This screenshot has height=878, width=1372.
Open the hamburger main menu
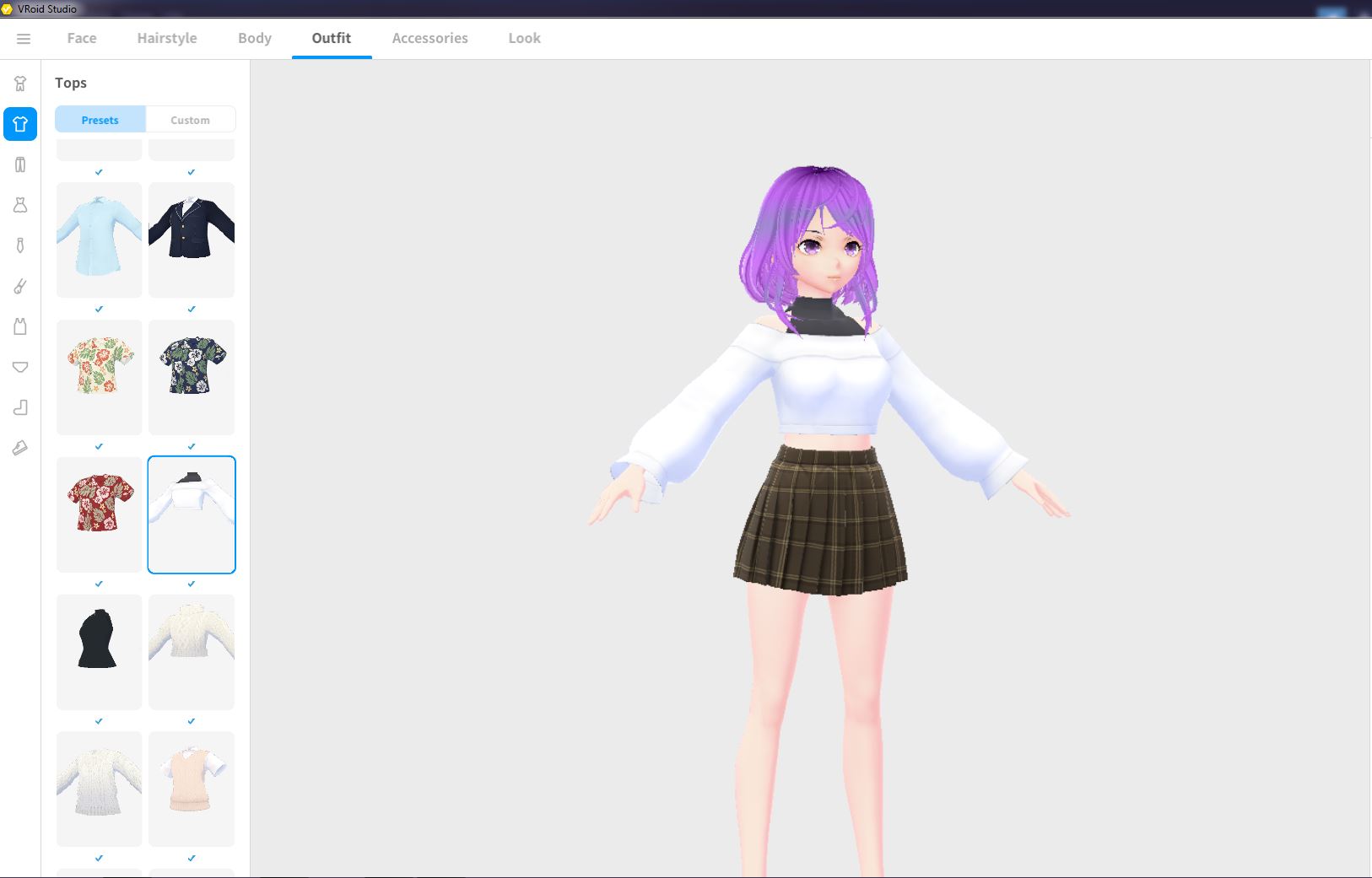24,39
